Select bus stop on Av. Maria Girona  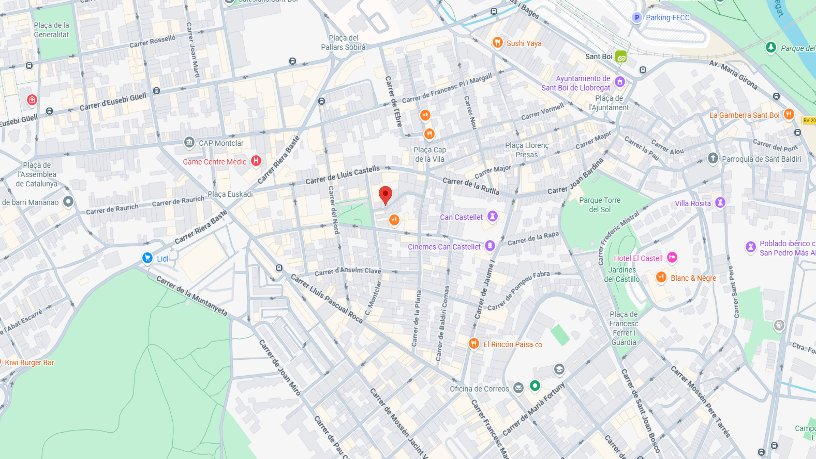pos(776,96)
